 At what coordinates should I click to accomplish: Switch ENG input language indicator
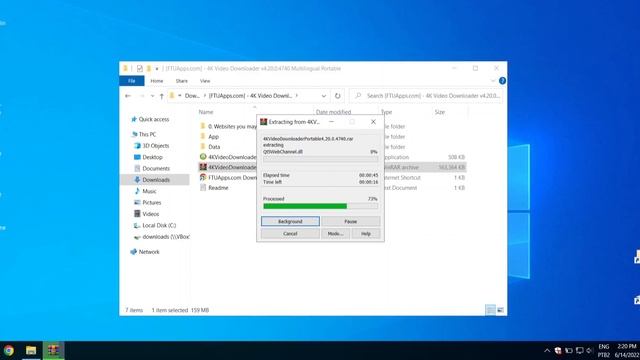tap(604, 351)
